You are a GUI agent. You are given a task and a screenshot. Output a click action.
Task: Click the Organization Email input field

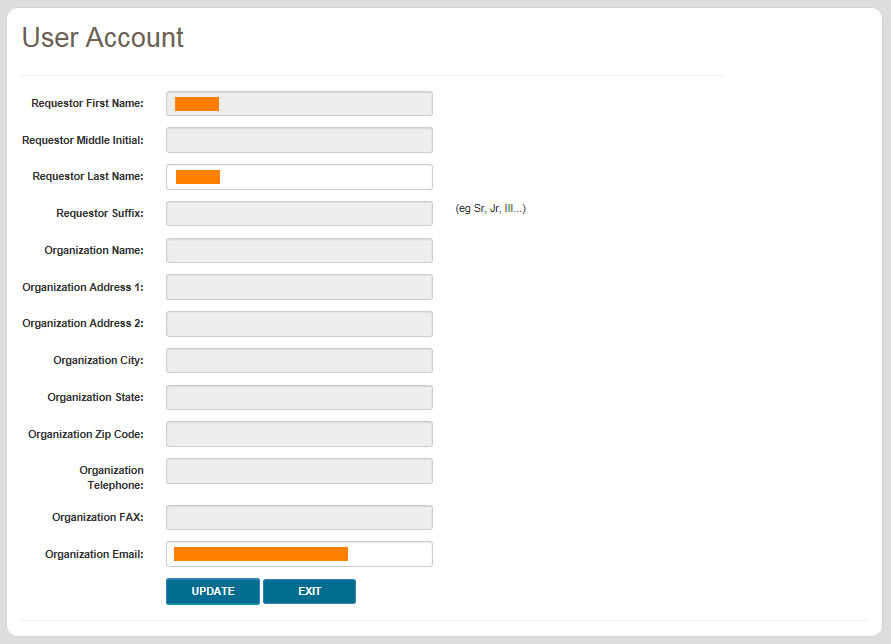299,553
